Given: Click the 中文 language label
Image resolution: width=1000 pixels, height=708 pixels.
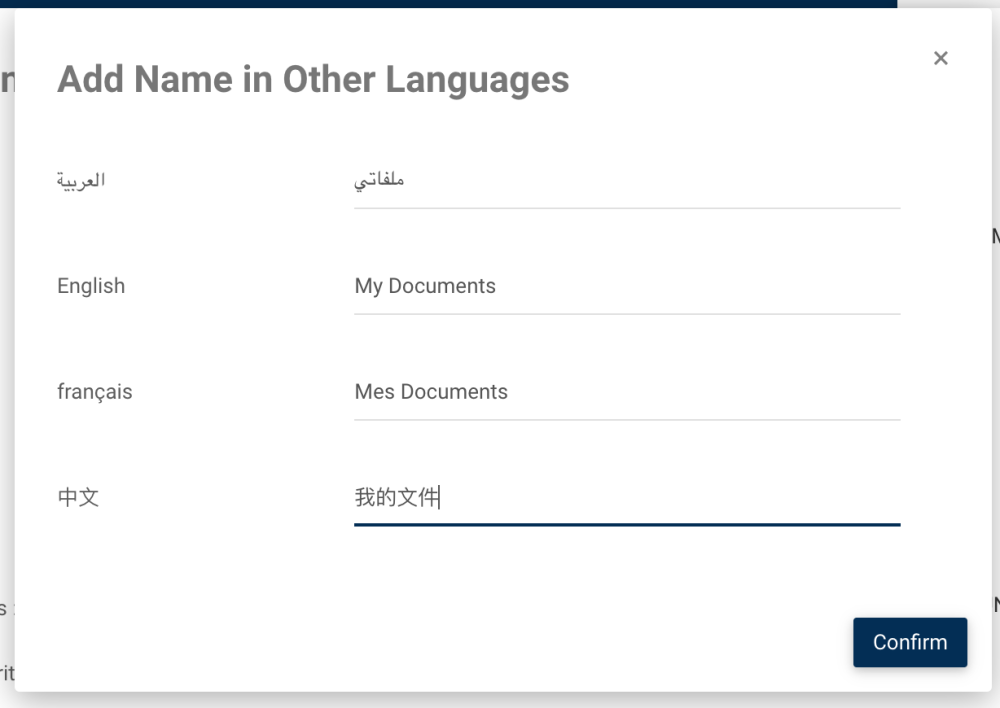Looking at the screenshot, I should pos(78,497).
